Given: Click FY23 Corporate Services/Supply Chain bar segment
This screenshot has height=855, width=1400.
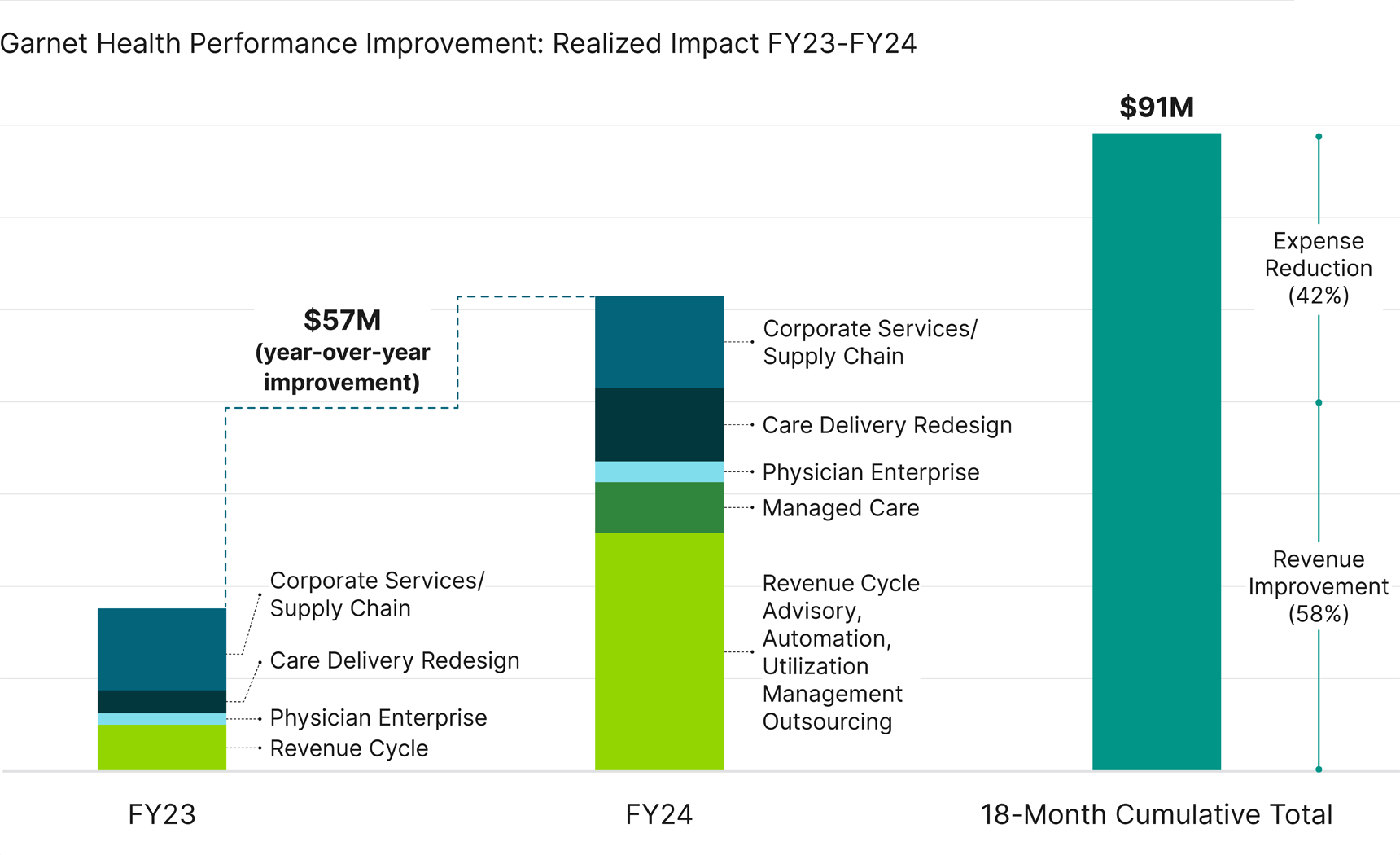Looking at the screenshot, I should [162, 649].
